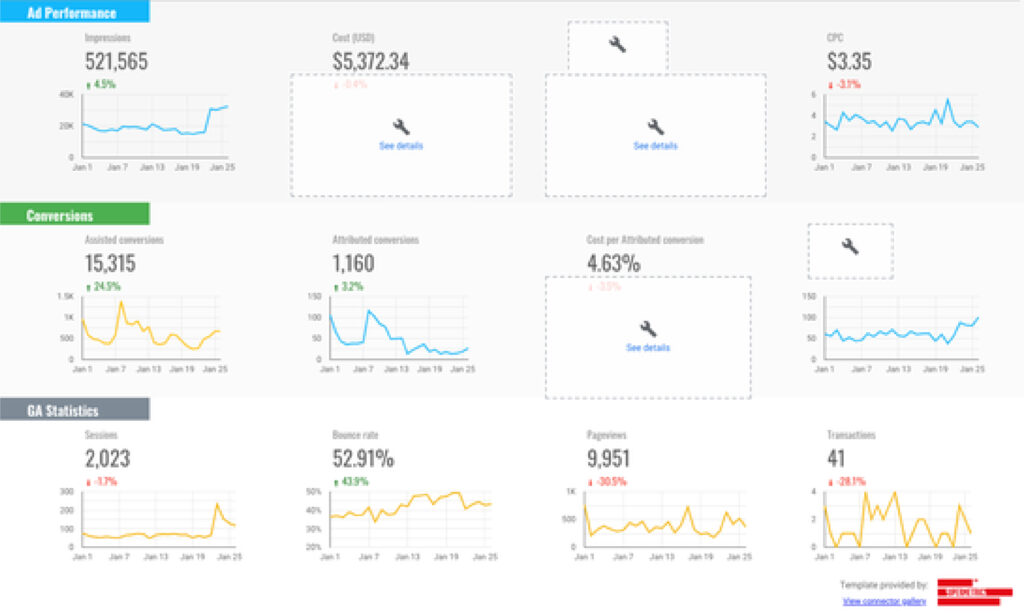Image resolution: width=1024 pixels, height=614 pixels.
Task: Select the Ad Performance section header
Action: point(74,13)
